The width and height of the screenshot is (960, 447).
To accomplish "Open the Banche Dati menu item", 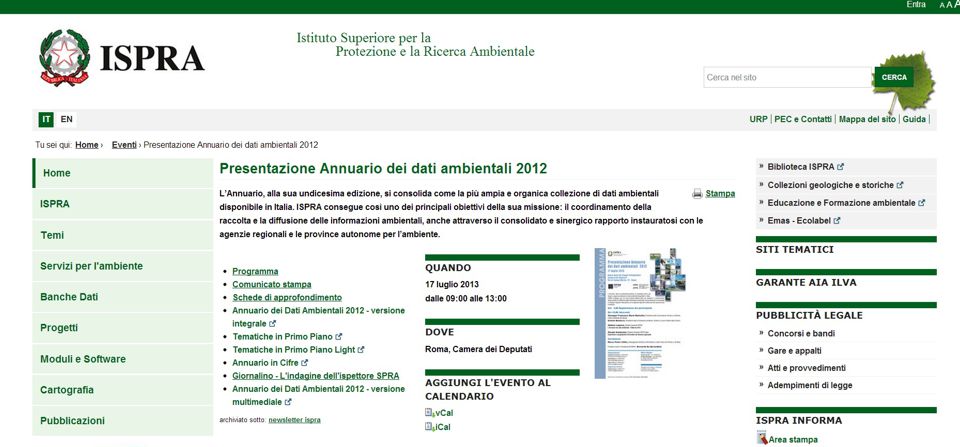I will (122, 297).
